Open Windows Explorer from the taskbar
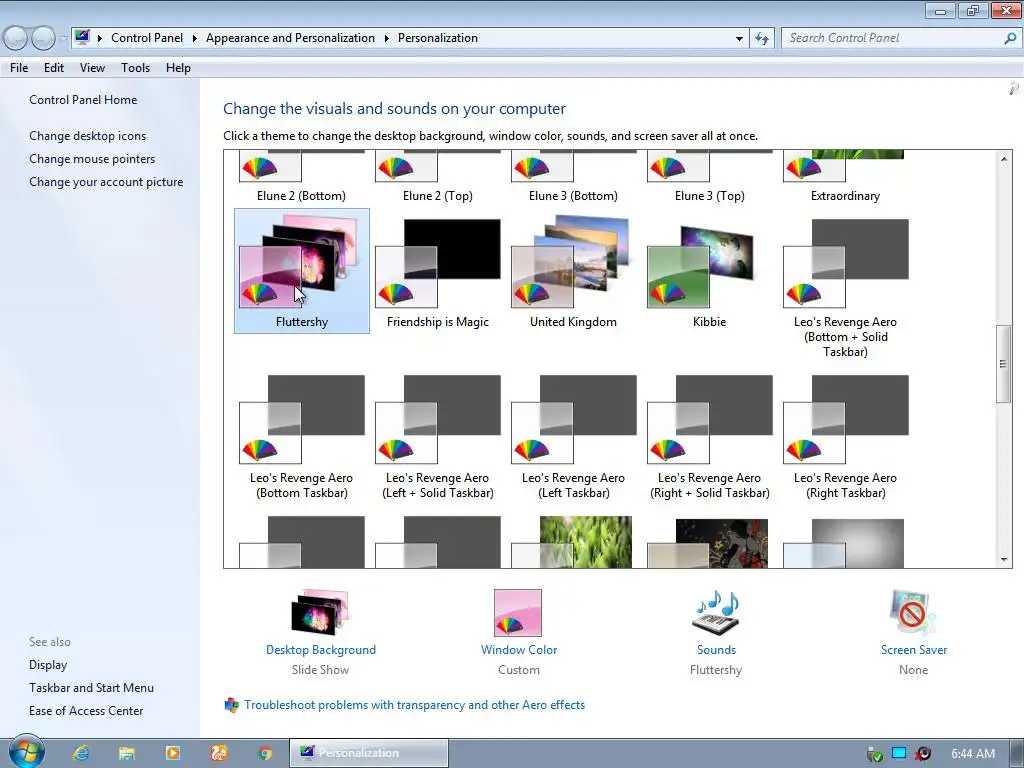1024x768 pixels. 127,753
